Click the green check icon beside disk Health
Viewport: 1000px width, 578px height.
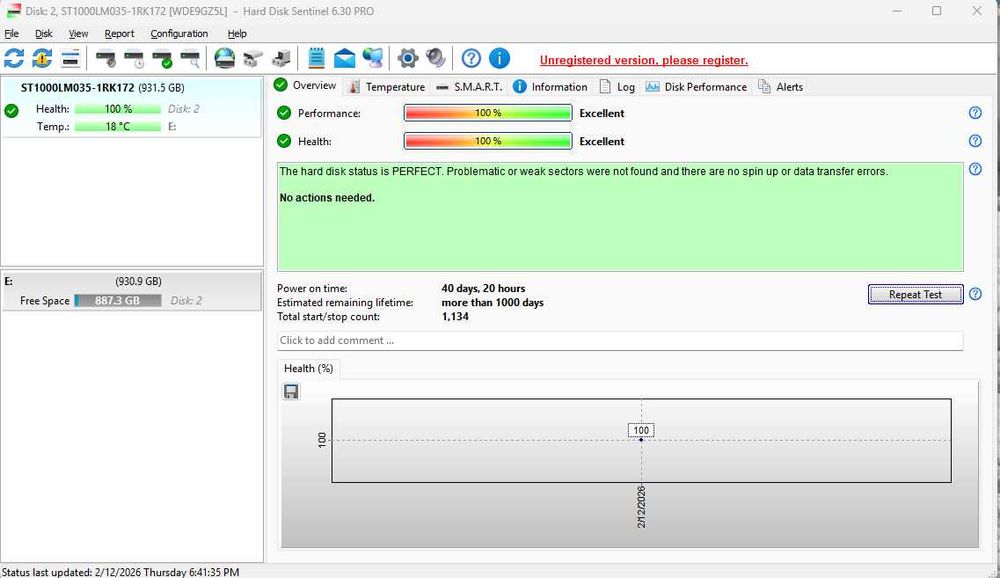11,111
